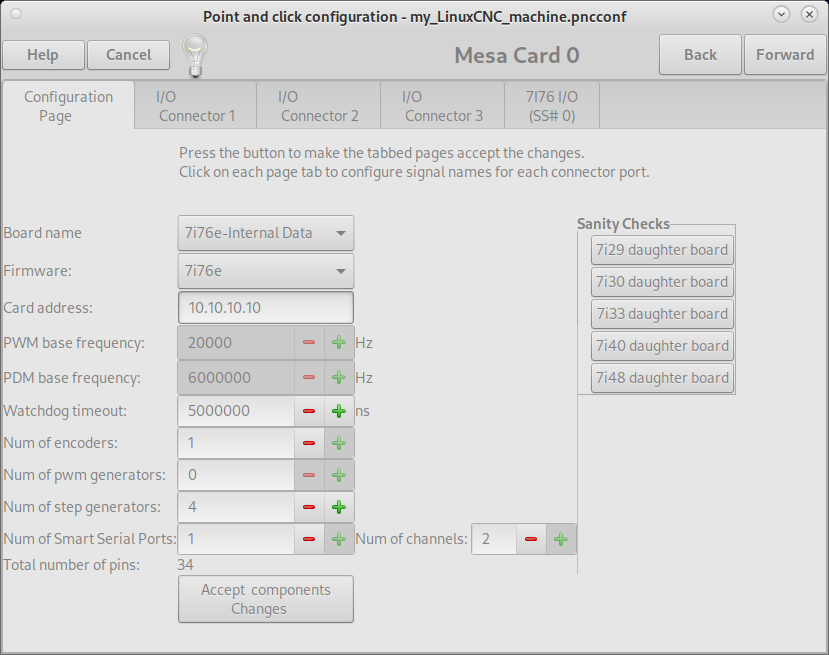The width and height of the screenshot is (829, 655).
Task: Run 7i30 daughter board sanity check
Action: [x=662, y=282]
